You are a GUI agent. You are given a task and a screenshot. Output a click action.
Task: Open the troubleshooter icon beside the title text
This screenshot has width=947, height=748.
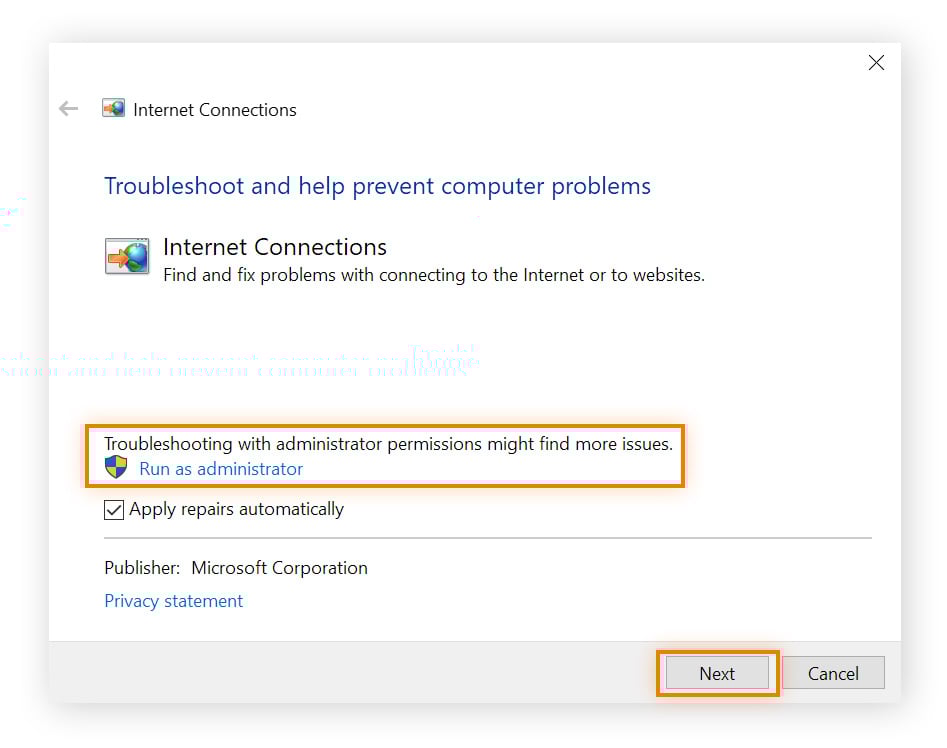click(113, 107)
